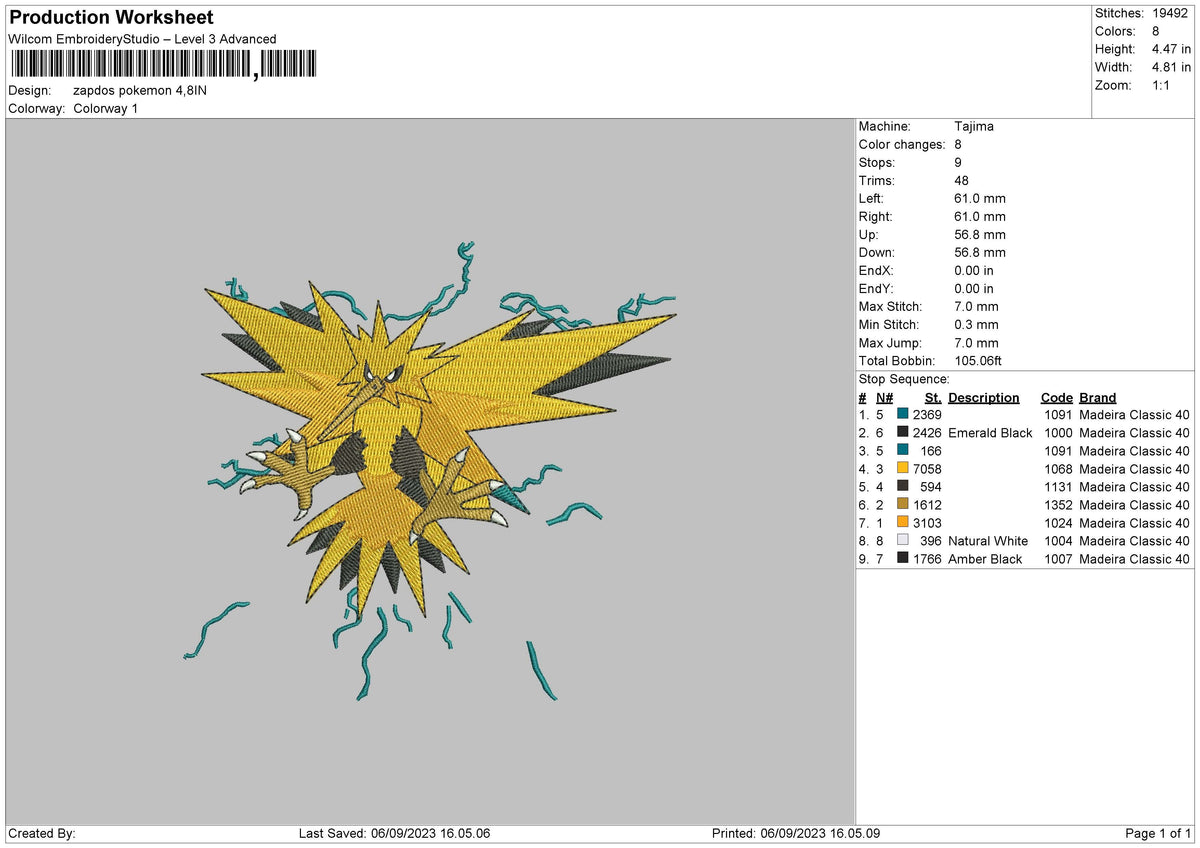Click thread code 1007
Image resolution: width=1200 pixels, height=848 pixels.
1057,559
